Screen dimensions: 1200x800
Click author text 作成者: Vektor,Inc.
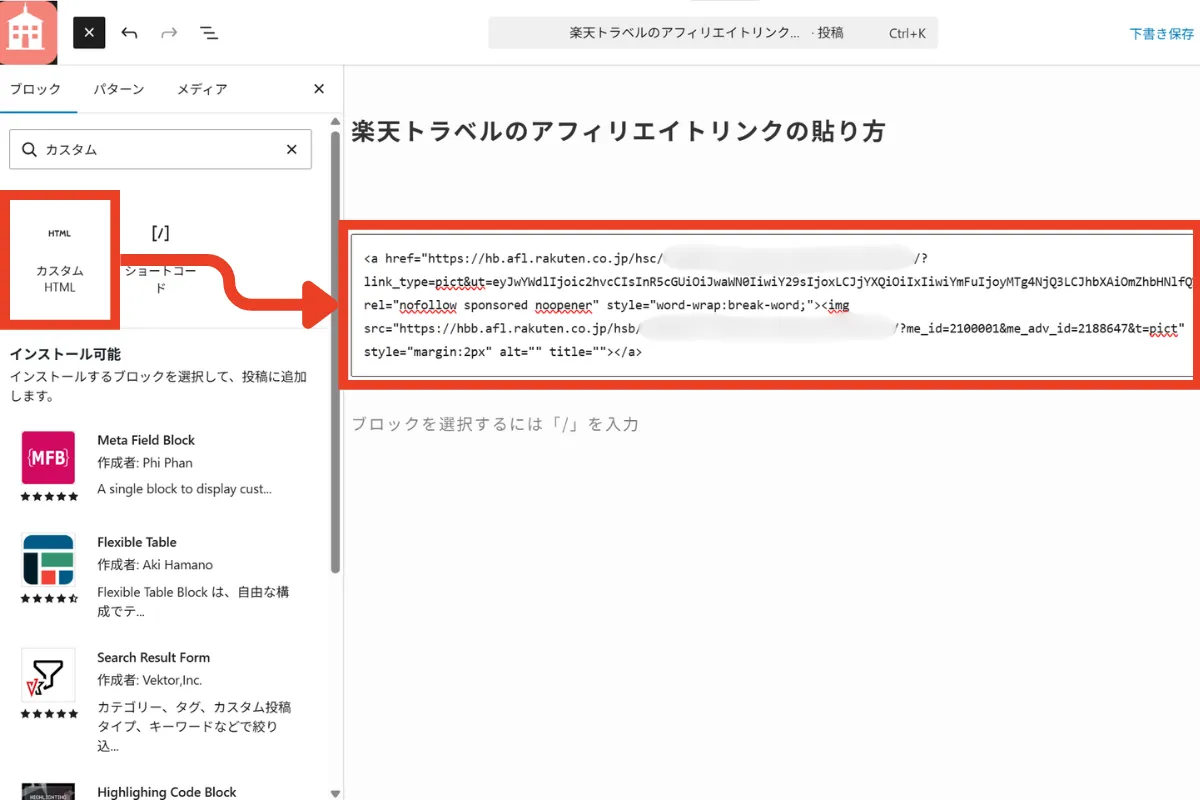pos(150,680)
